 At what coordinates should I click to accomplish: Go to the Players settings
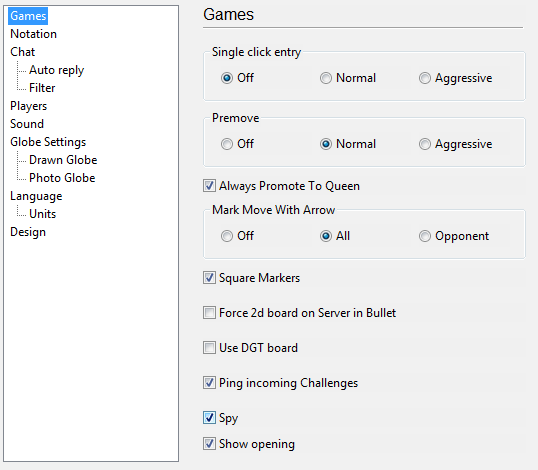click(28, 106)
